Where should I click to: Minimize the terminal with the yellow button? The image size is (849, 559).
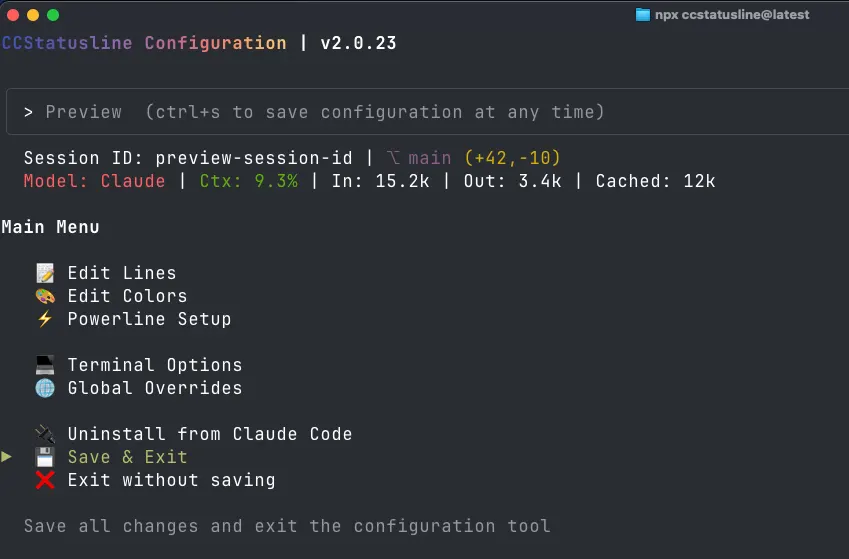pyautogui.click(x=33, y=15)
